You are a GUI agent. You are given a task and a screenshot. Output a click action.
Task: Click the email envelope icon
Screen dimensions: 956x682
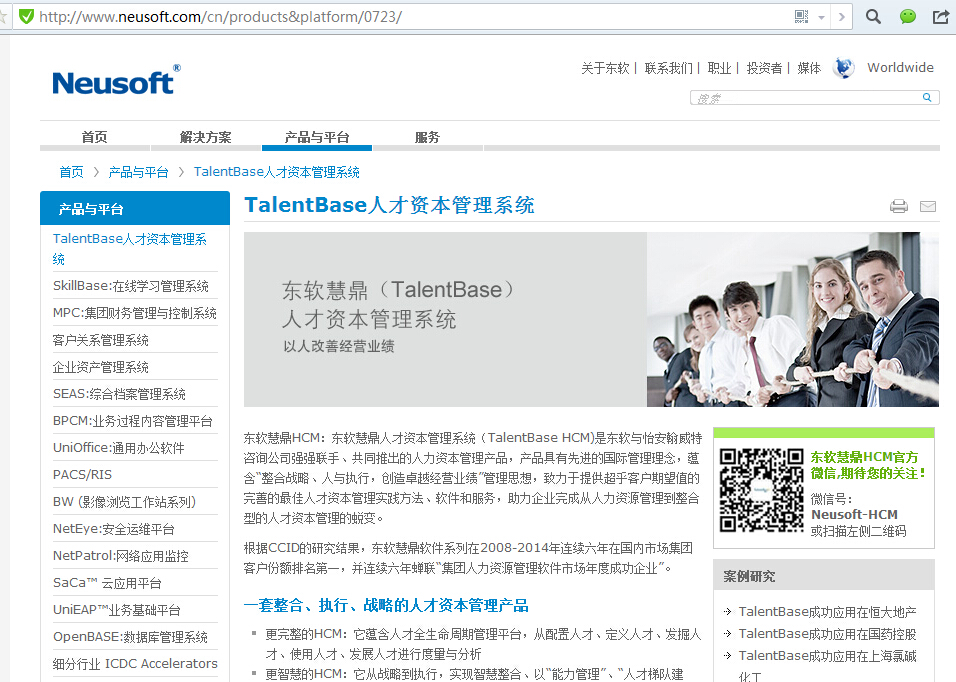point(928,207)
